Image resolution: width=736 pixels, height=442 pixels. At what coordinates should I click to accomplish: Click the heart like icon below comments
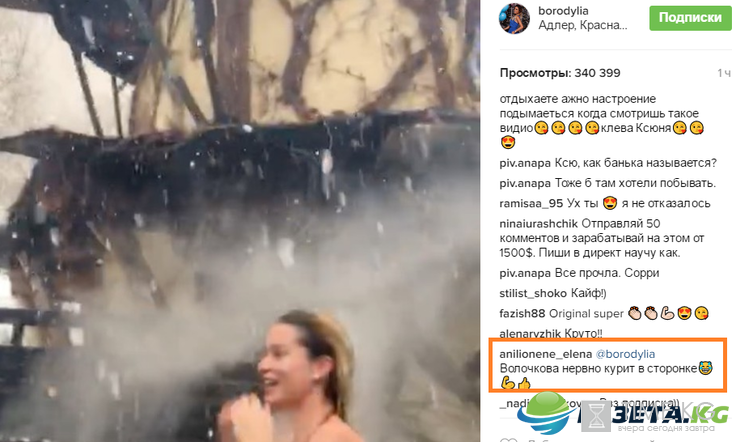coord(507,440)
